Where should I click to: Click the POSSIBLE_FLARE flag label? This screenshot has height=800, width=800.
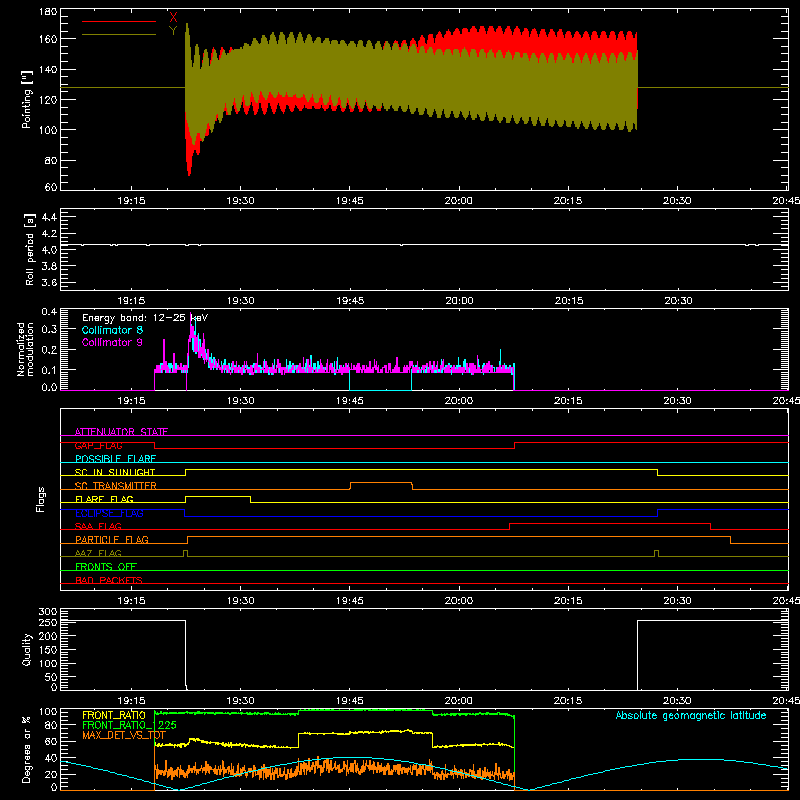(115, 459)
